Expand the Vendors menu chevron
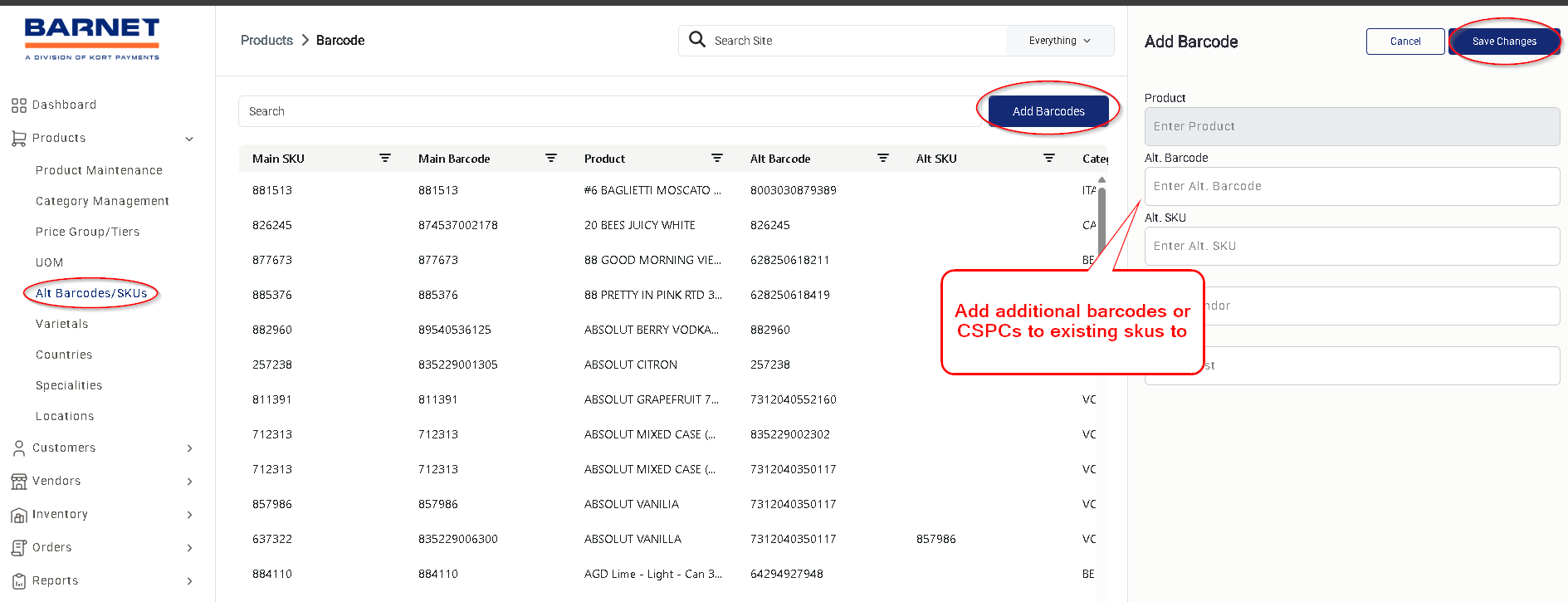 [x=189, y=482]
